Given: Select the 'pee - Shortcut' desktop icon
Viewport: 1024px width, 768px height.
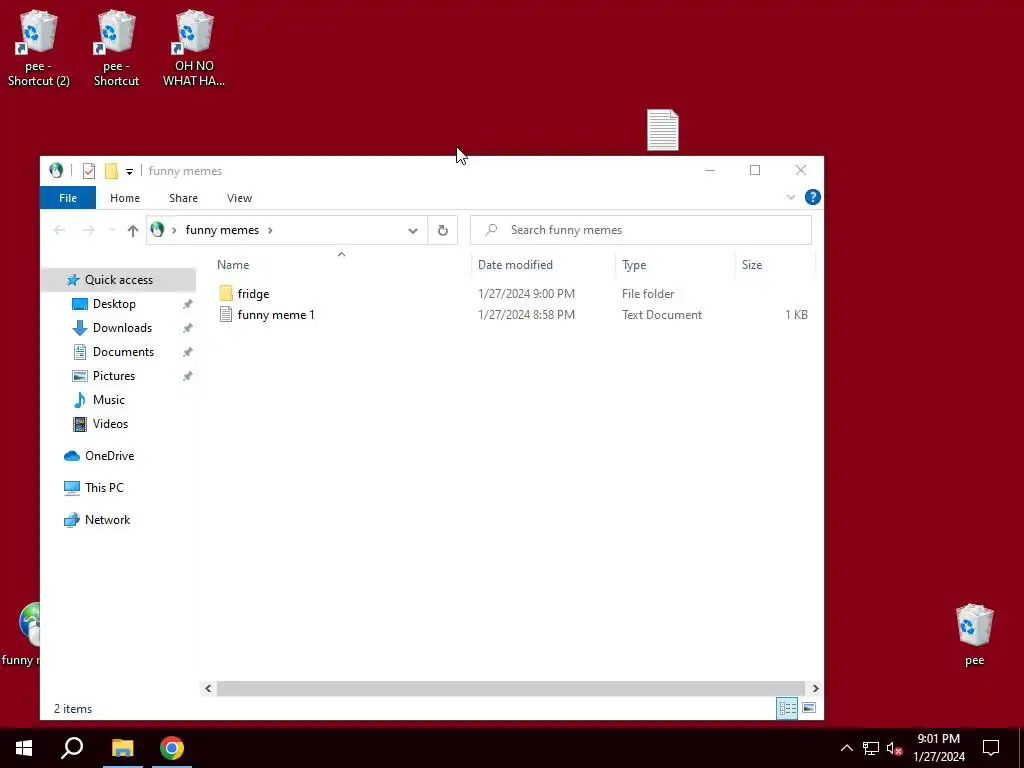Looking at the screenshot, I should tap(116, 48).
